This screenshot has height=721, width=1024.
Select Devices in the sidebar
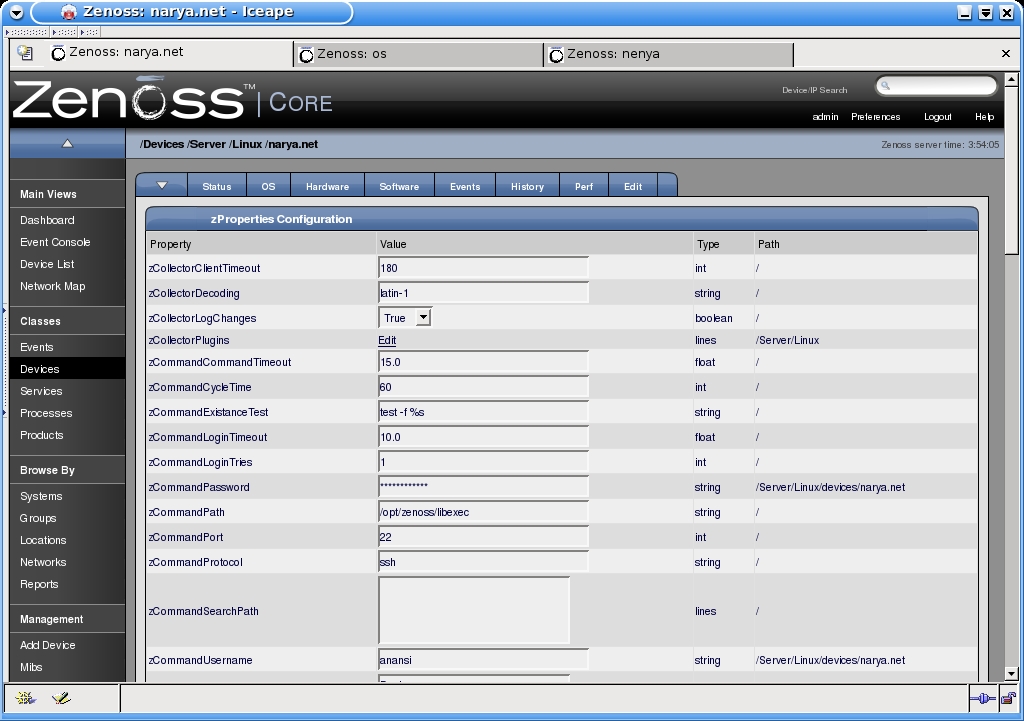point(40,369)
